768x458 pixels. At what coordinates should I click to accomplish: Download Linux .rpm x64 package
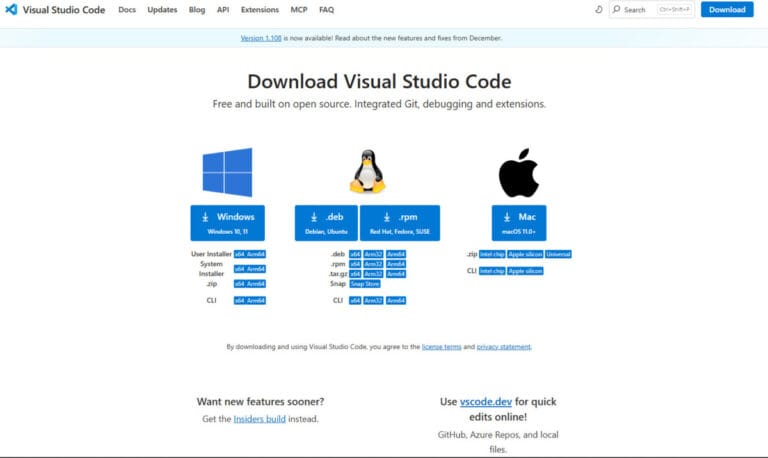pos(355,264)
